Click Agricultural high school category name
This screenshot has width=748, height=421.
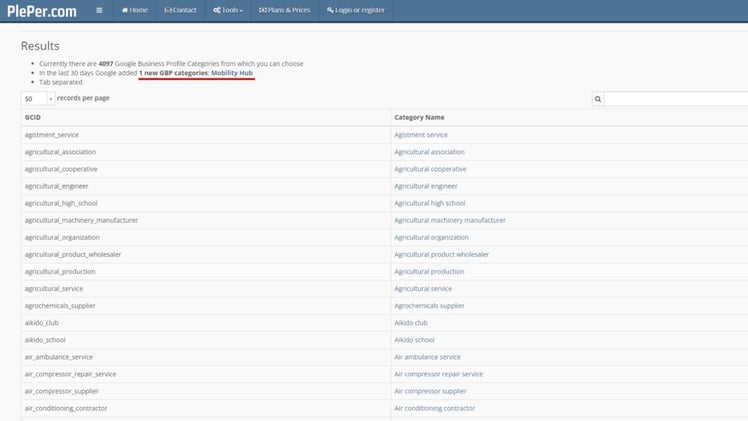point(429,204)
